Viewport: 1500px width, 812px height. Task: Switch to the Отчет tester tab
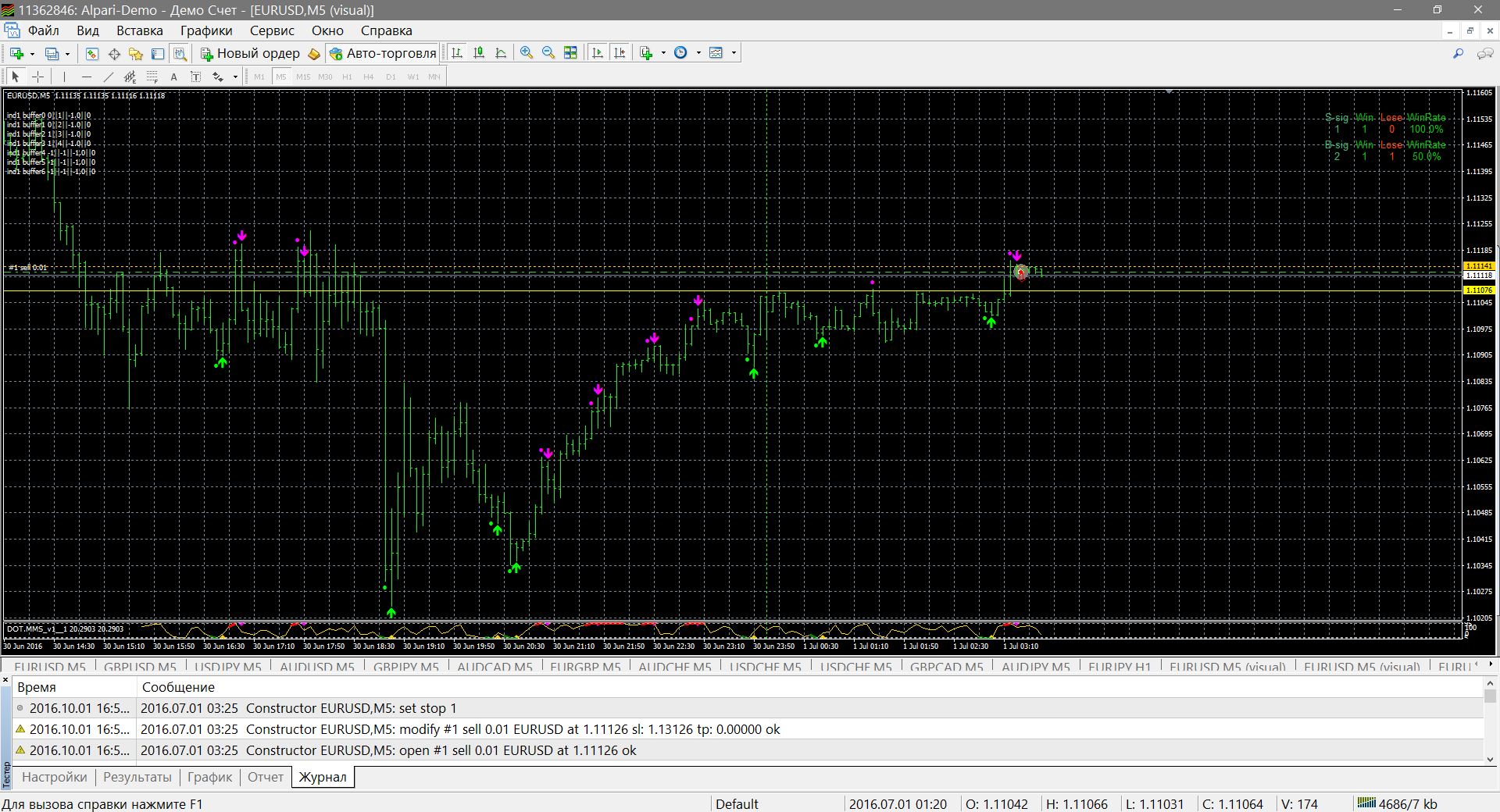pos(266,777)
